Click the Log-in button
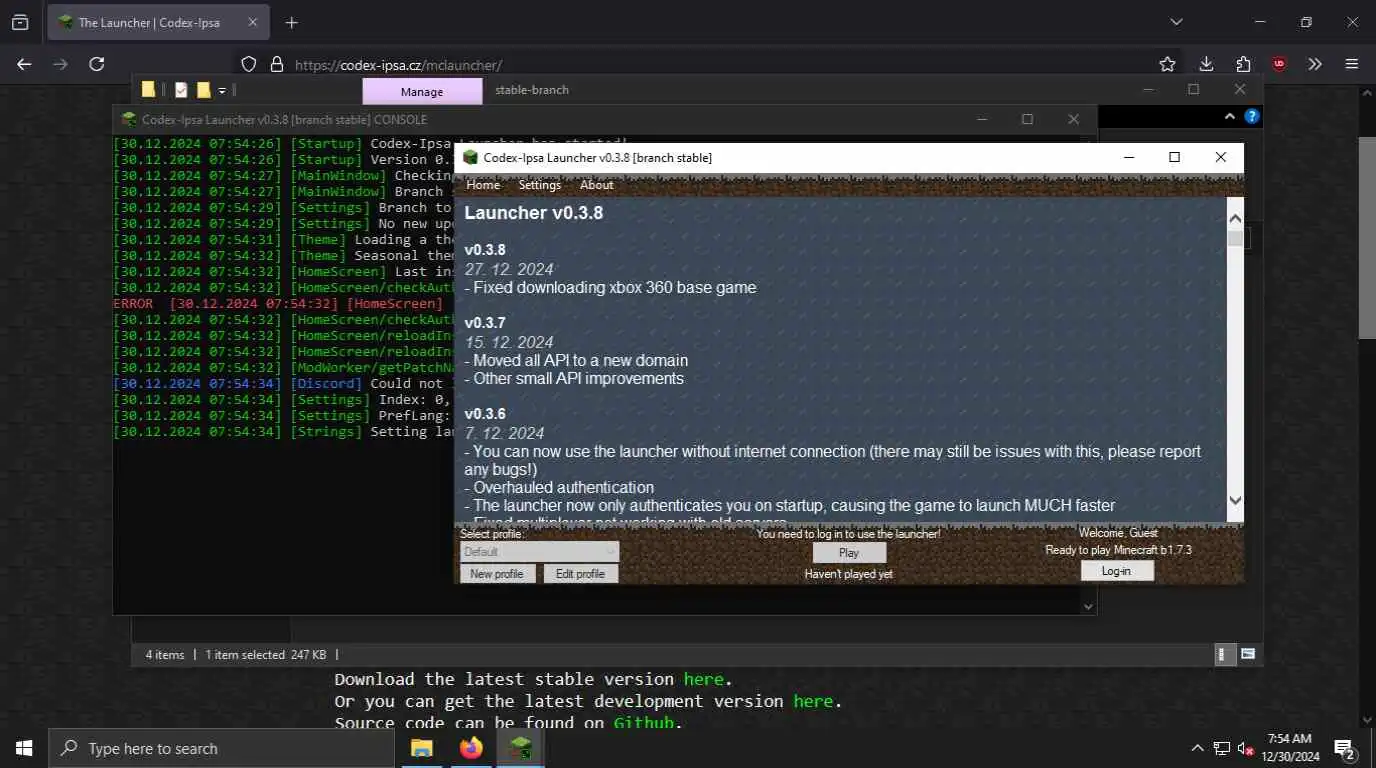 [x=1117, y=571]
